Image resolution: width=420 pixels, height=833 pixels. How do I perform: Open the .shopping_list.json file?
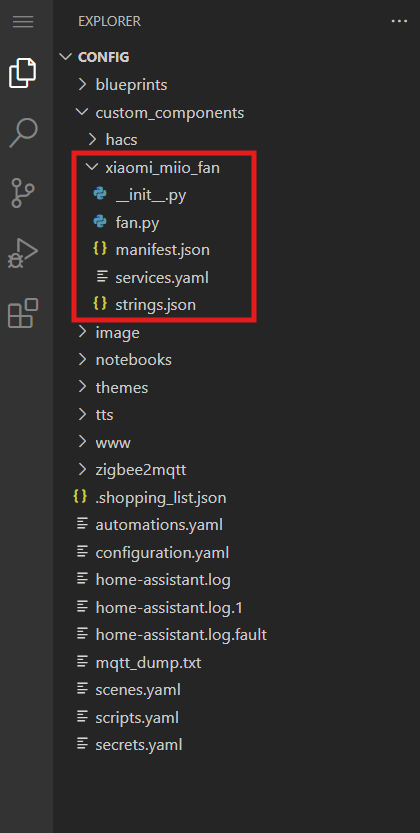click(161, 498)
